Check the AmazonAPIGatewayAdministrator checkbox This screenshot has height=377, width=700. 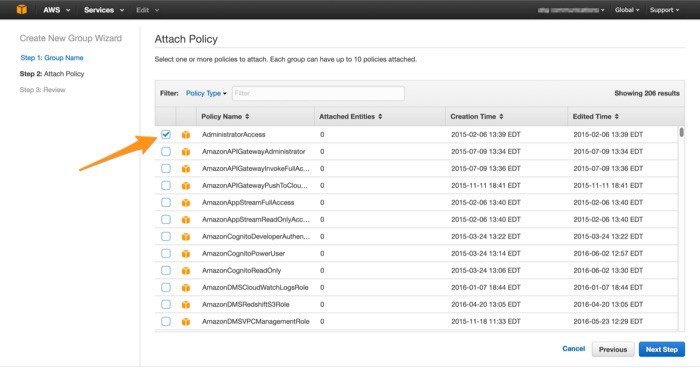[x=166, y=151]
